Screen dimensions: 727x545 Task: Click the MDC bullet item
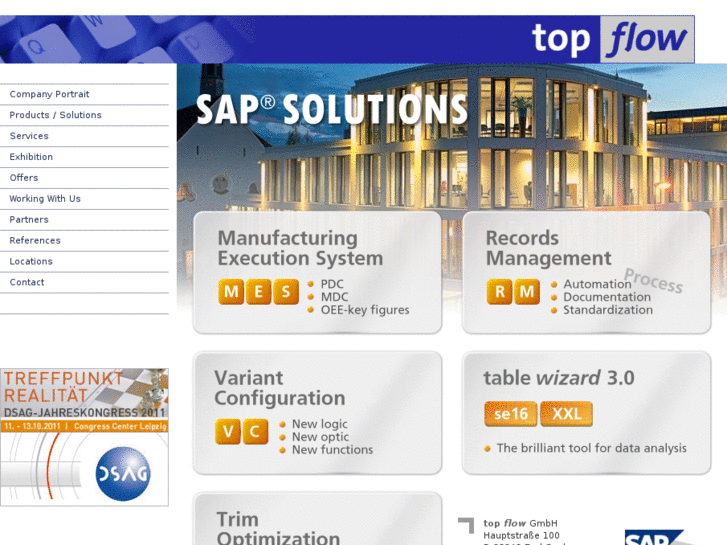[334, 297]
